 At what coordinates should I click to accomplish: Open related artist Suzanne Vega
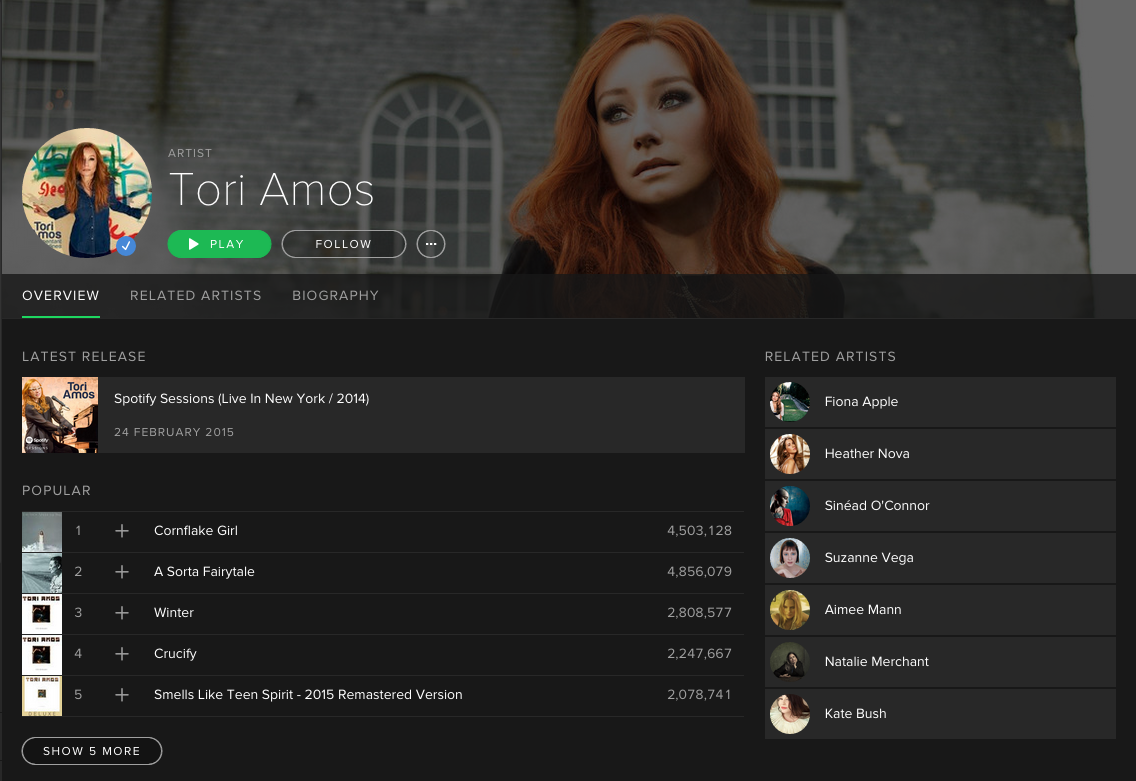click(940, 558)
